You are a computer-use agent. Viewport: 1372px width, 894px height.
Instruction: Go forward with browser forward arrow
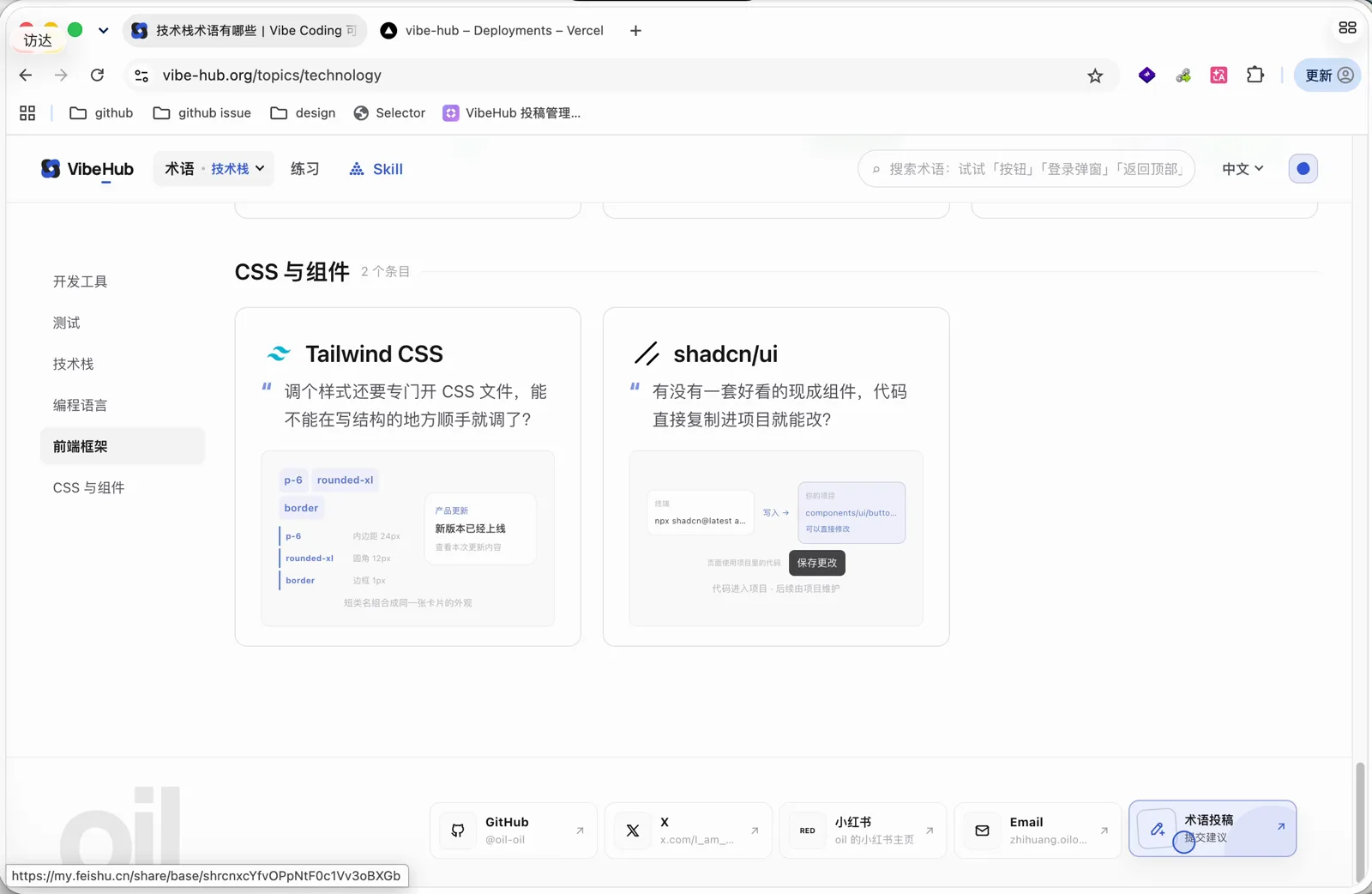61,76
